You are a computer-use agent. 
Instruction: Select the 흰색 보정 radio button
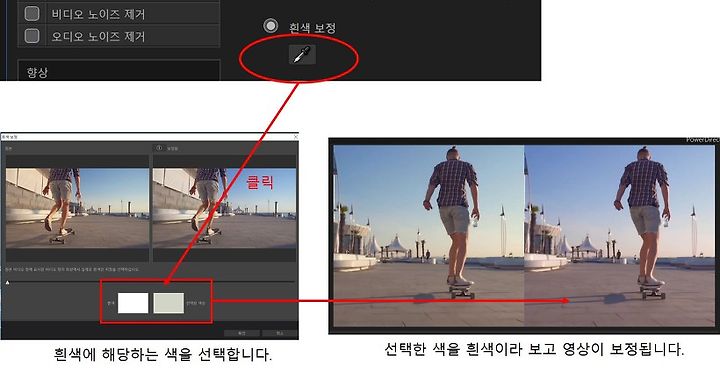(270, 26)
